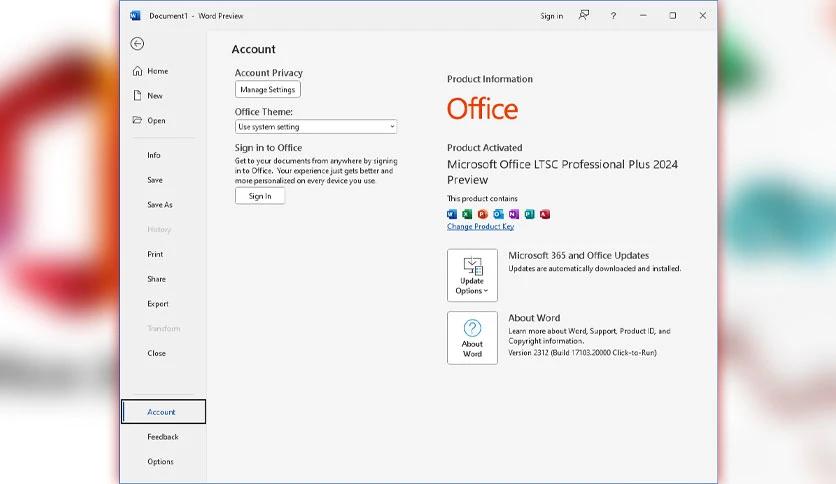Image resolution: width=836 pixels, height=484 pixels.
Task: Click the Word app icon in title bar
Action: (x=136, y=16)
